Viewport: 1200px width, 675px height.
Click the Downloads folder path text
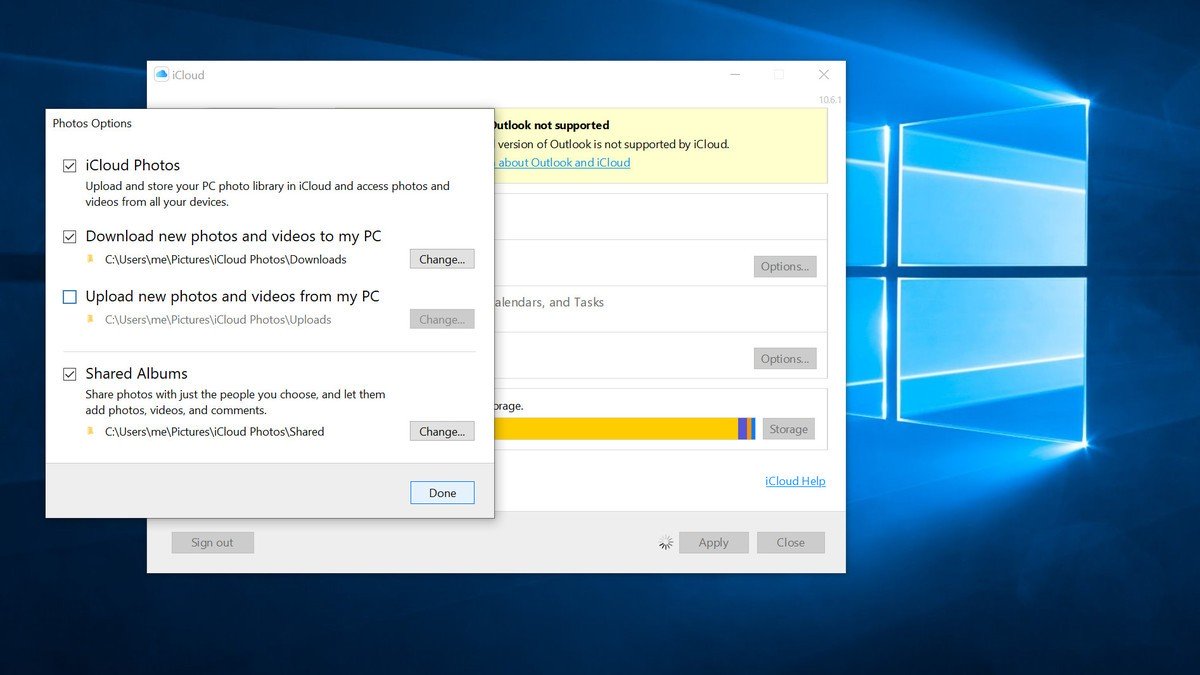click(225, 259)
